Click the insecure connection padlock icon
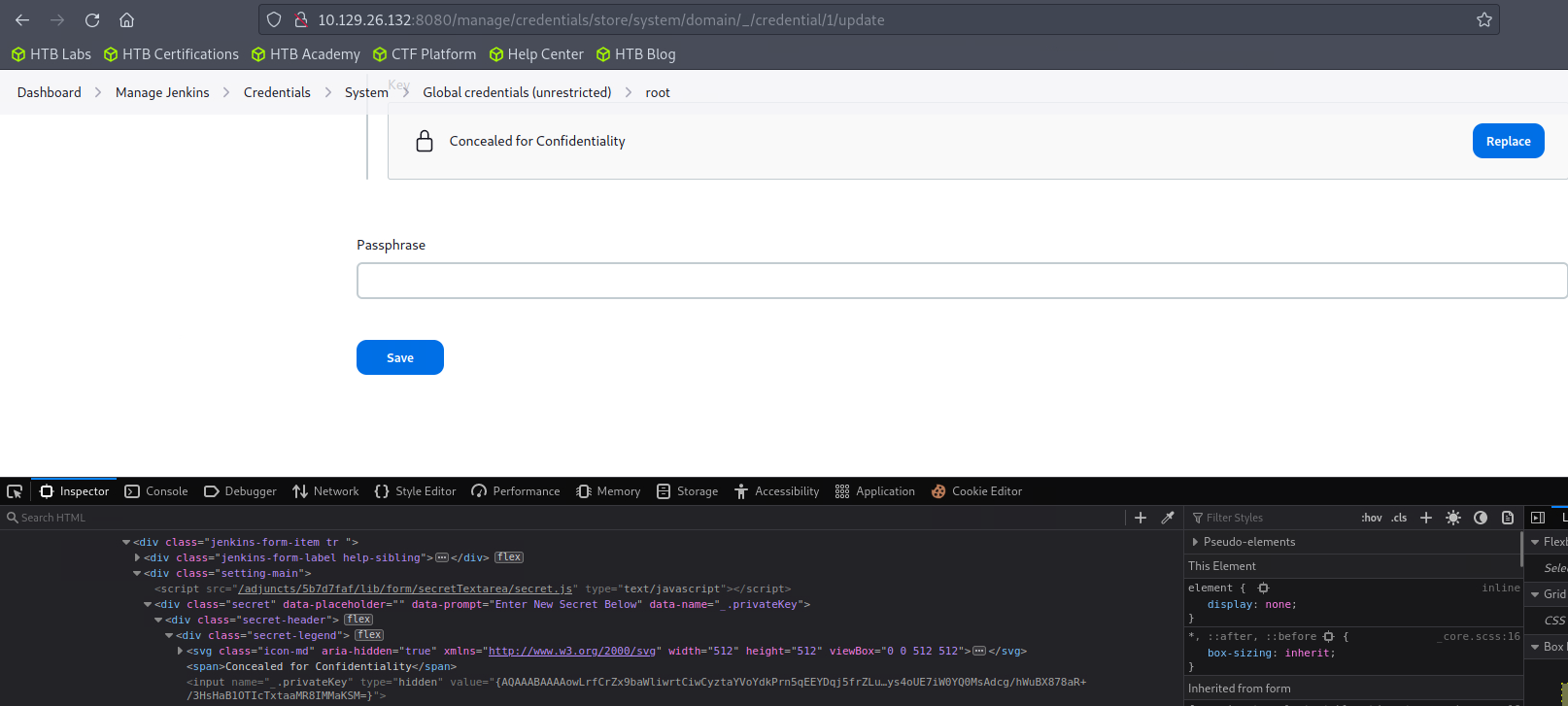1568x706 pixels. pos(301,19)
